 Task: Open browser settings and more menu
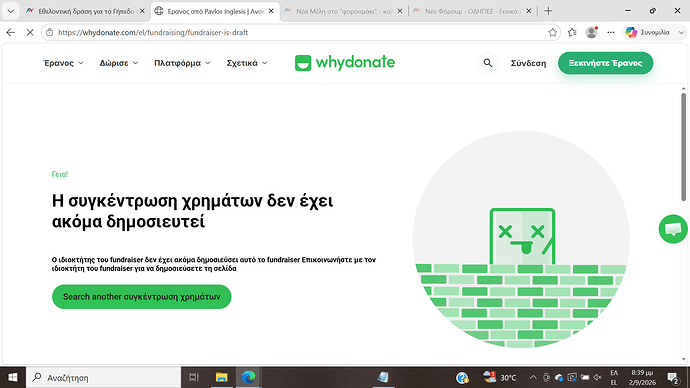[611, 32]
